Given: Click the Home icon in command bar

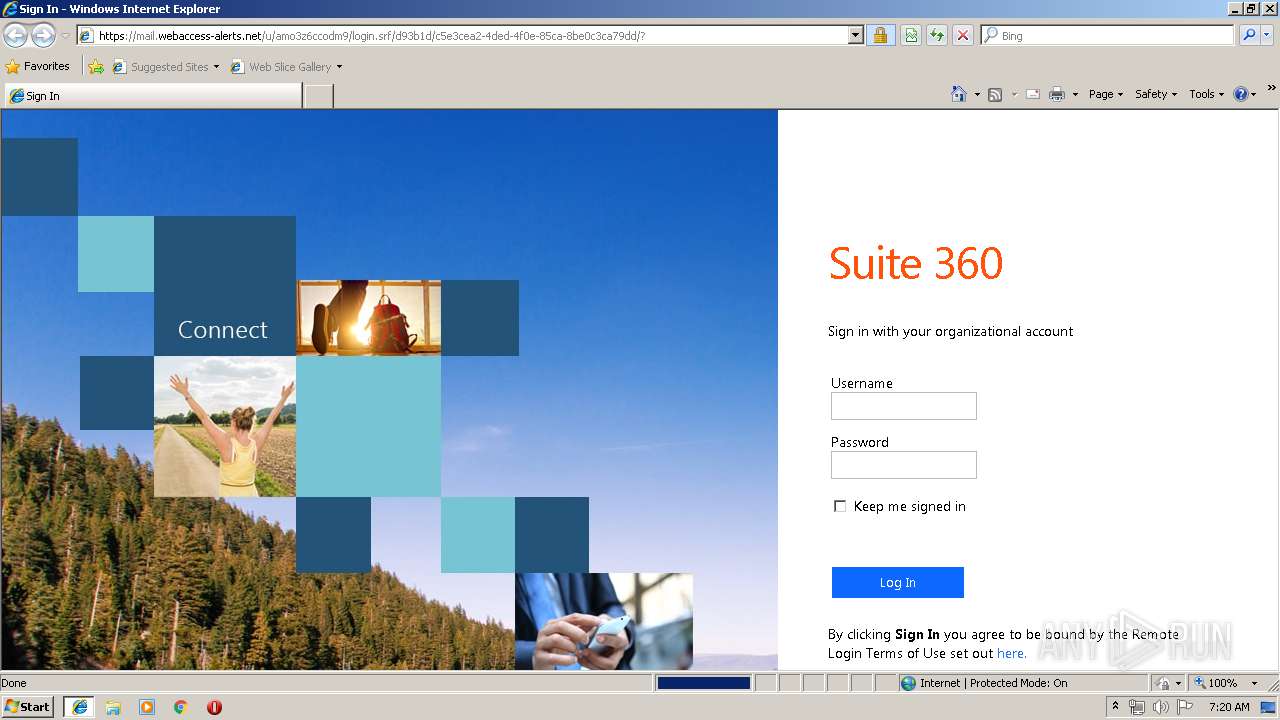Looking at the screenshot, I should [958, 94].
